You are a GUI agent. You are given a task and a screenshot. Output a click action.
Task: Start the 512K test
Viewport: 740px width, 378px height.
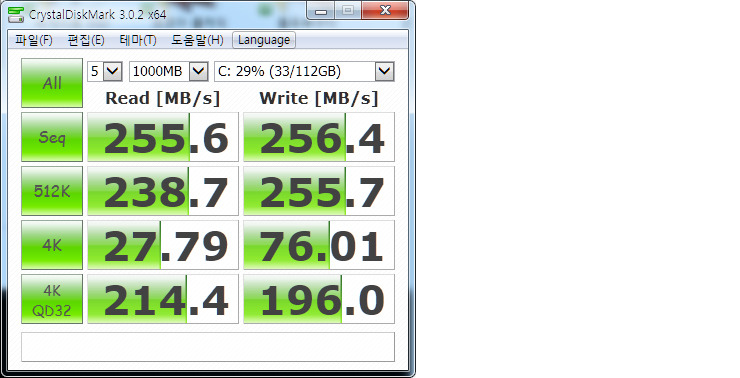pos(52,191)
